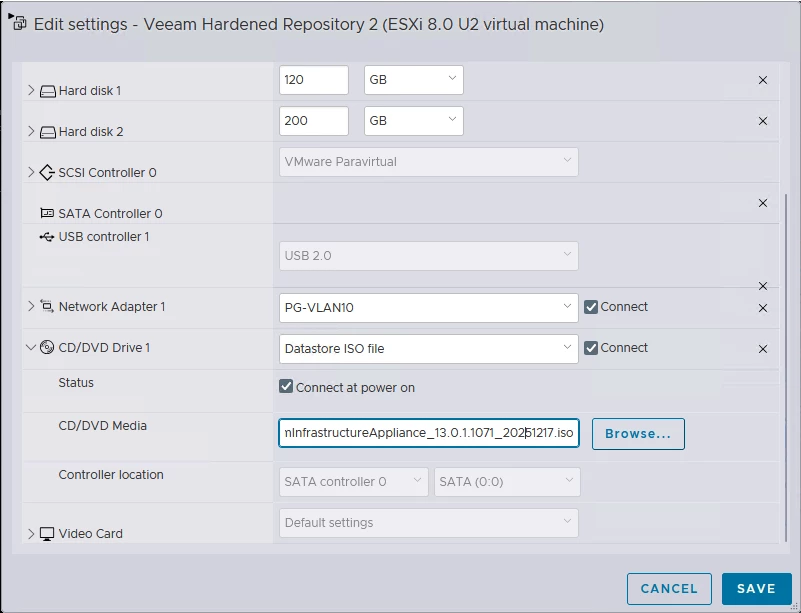The height and width of the screenshot is (613, 801).
Task: Open USB 2.0 controller type dropdown
Action: (x=429, y=256)
